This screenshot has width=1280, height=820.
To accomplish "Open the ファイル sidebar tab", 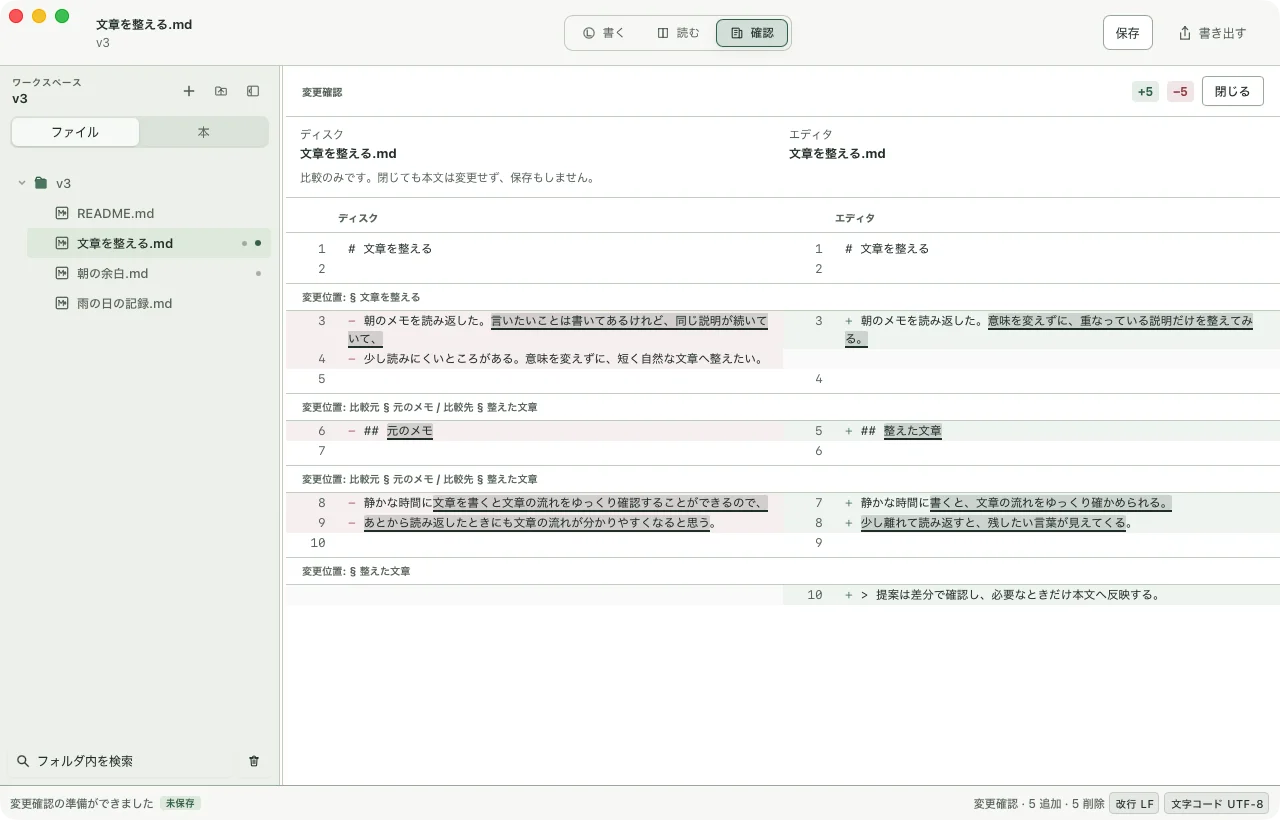I will (75, 132).
